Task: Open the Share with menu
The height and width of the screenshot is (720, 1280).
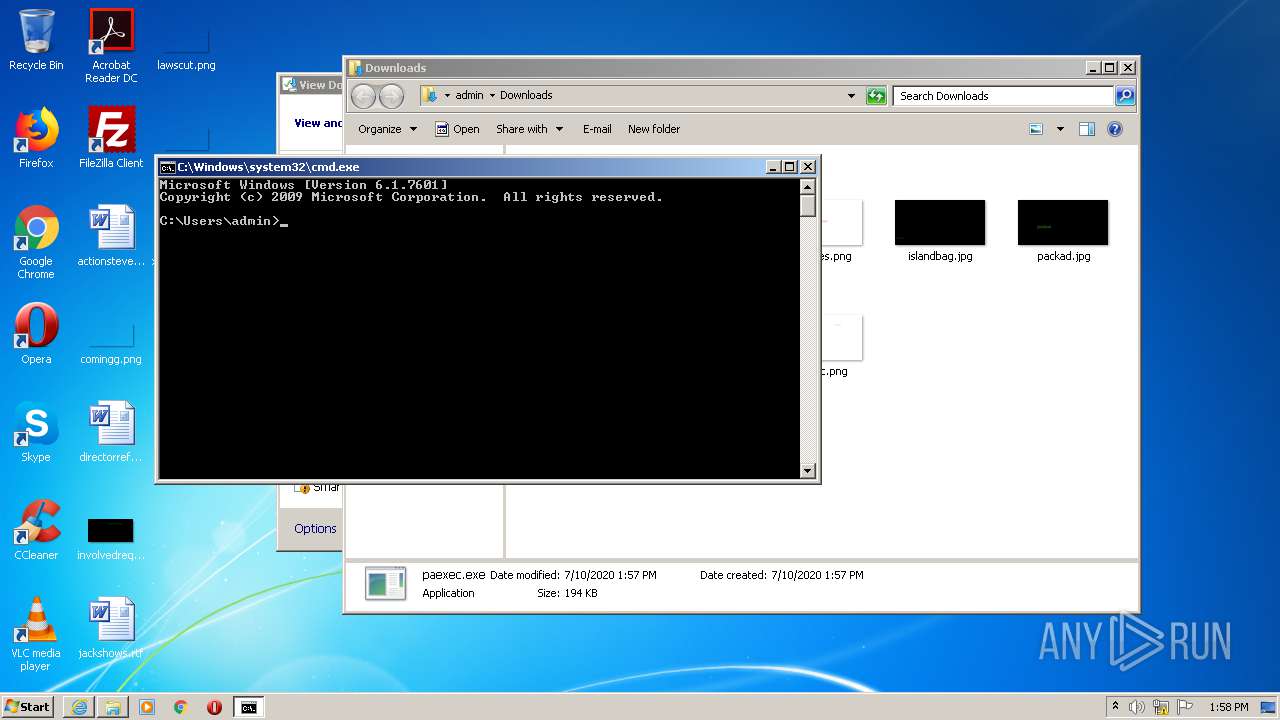Action: point(529,129)
